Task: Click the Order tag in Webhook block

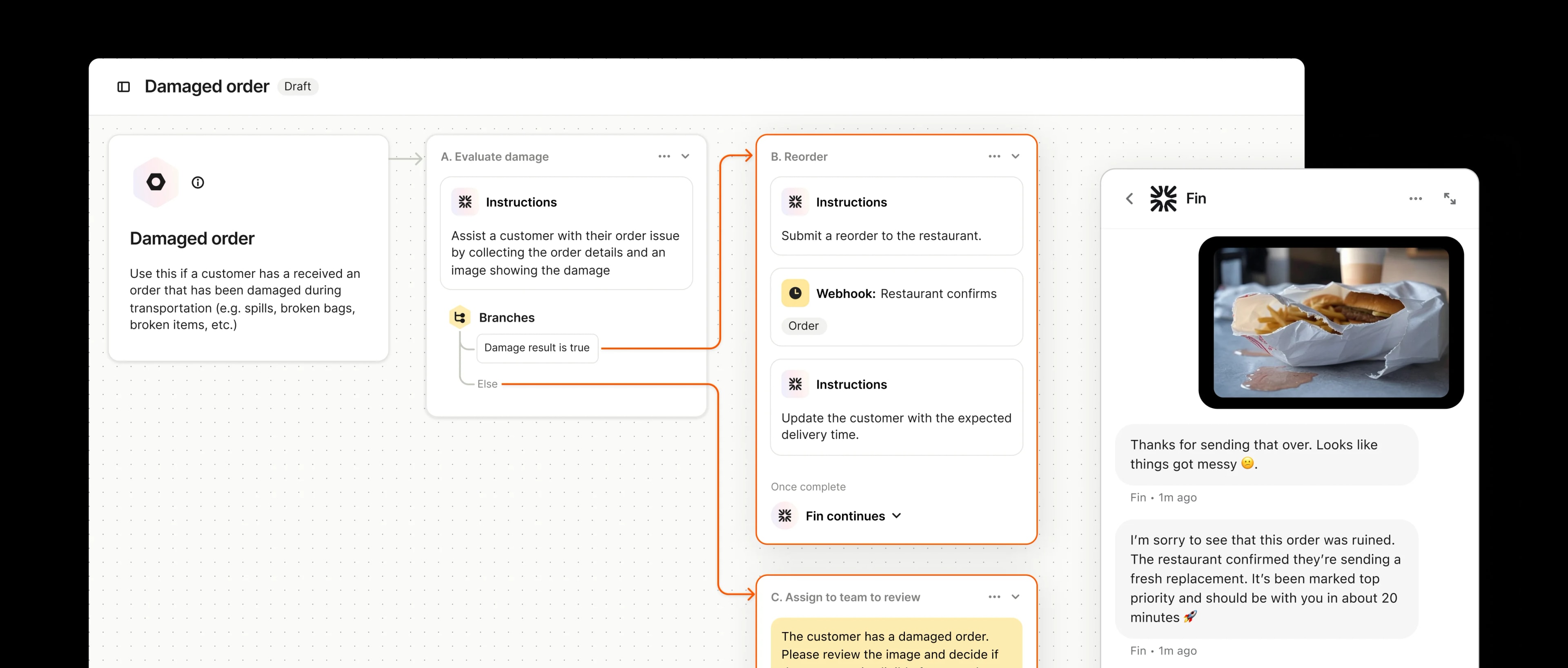Action: [804, 326]
